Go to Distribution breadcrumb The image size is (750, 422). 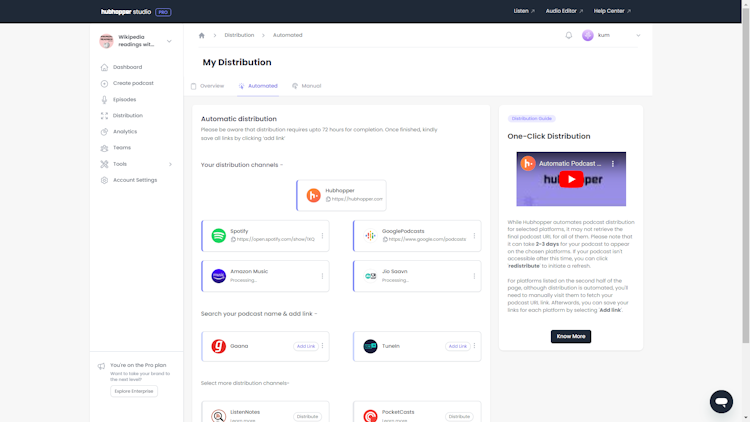pos(239,35)
